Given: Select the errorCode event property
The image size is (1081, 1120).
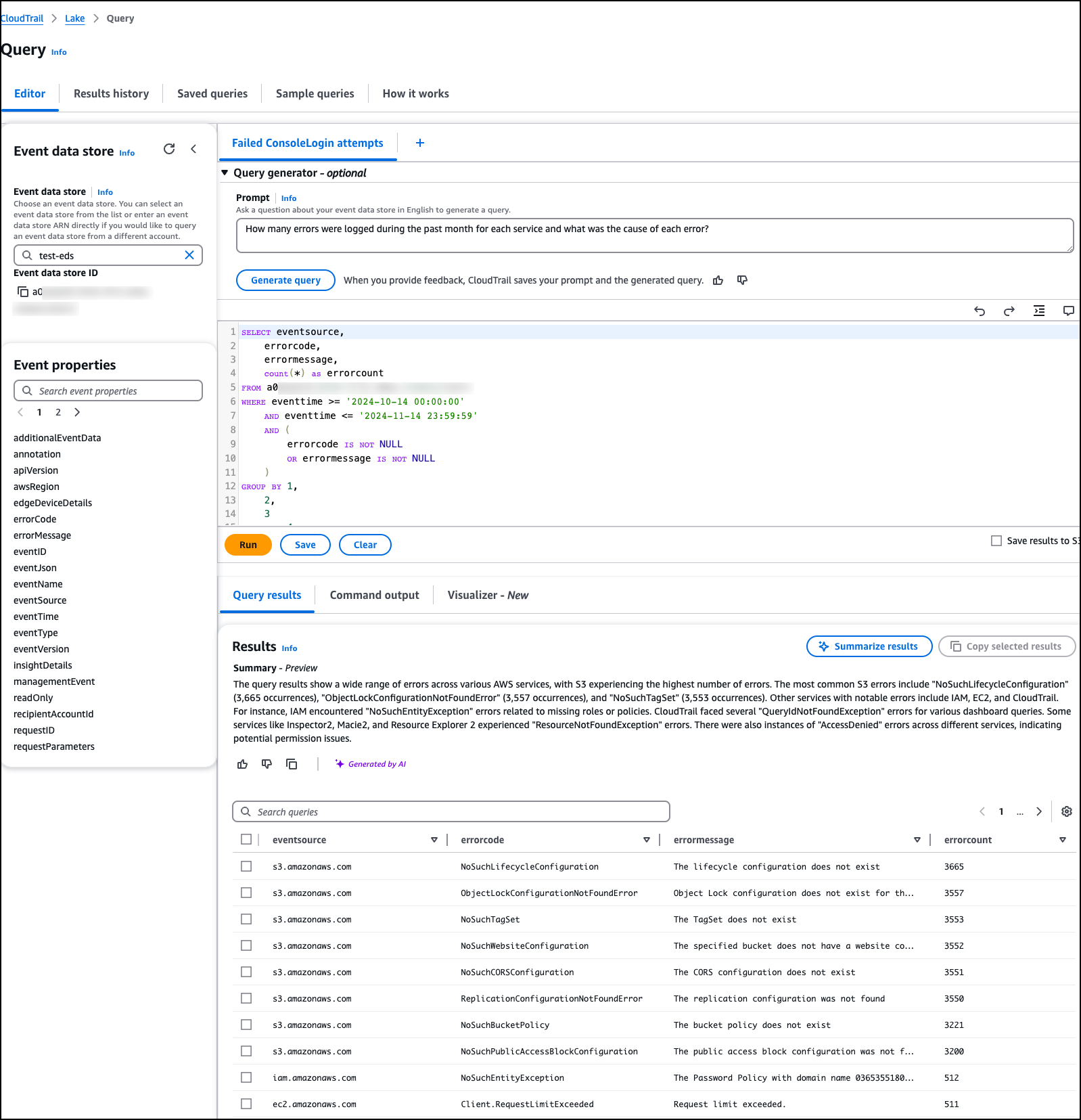Looking at the screenshot, I should [x=35, y=519].
